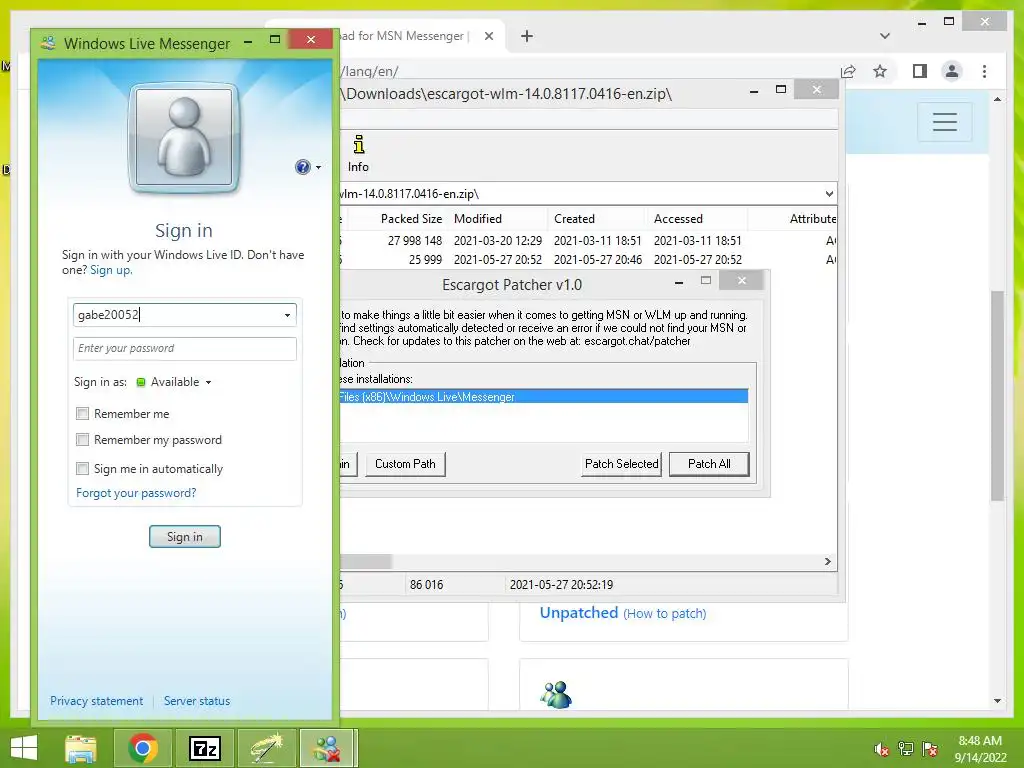Select the Windows Live\Messenger installation entry
This screenshot has height=768, width=1024.
543,396
